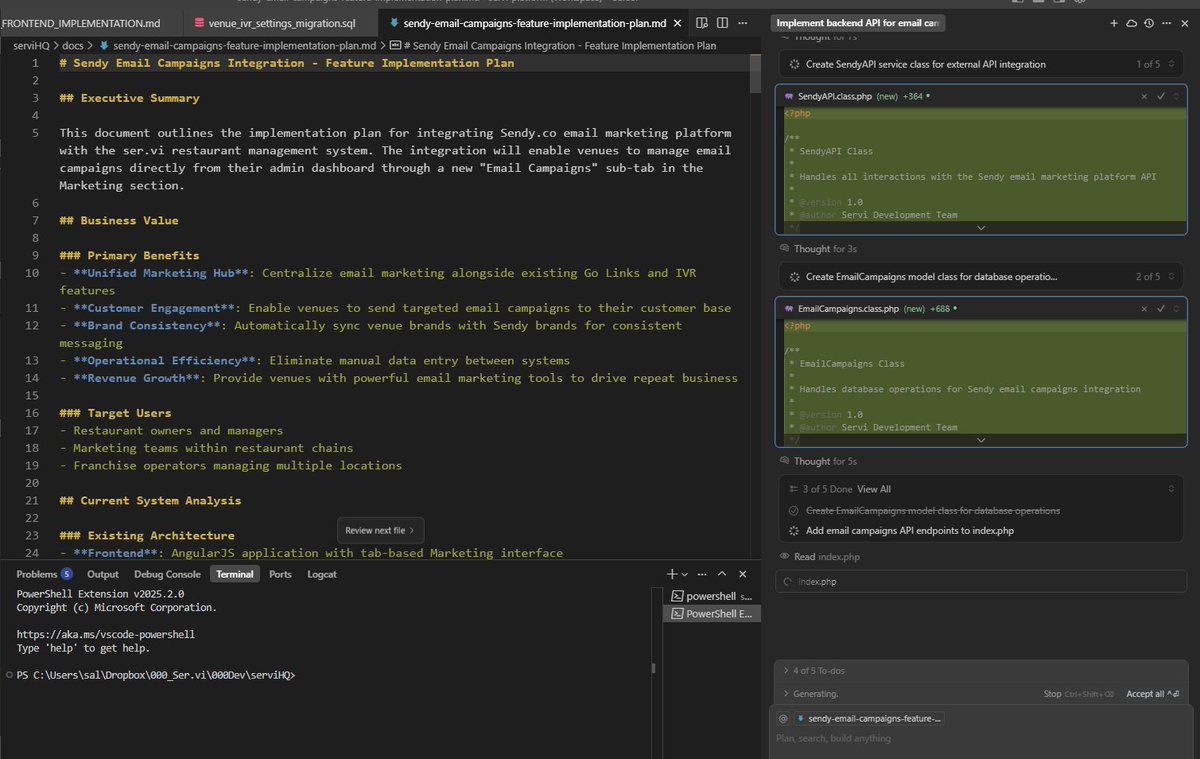Click 'Add email campaigns API endpoints to index.php' item
Screen dimensions: 1200x759
909,531
